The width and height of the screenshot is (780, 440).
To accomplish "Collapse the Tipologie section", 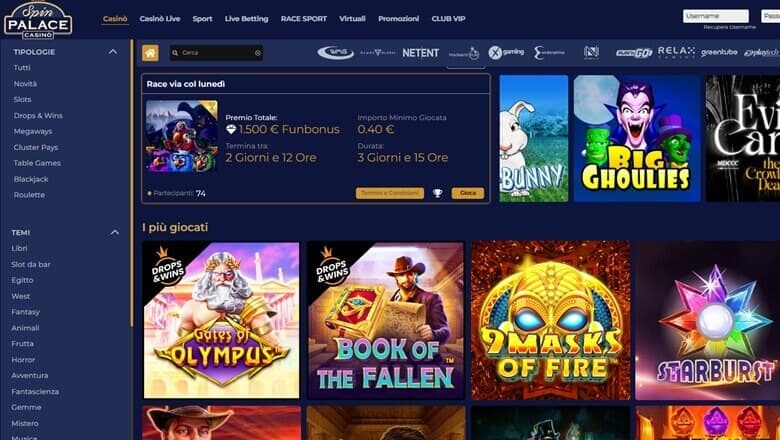I will coord(113,52).
